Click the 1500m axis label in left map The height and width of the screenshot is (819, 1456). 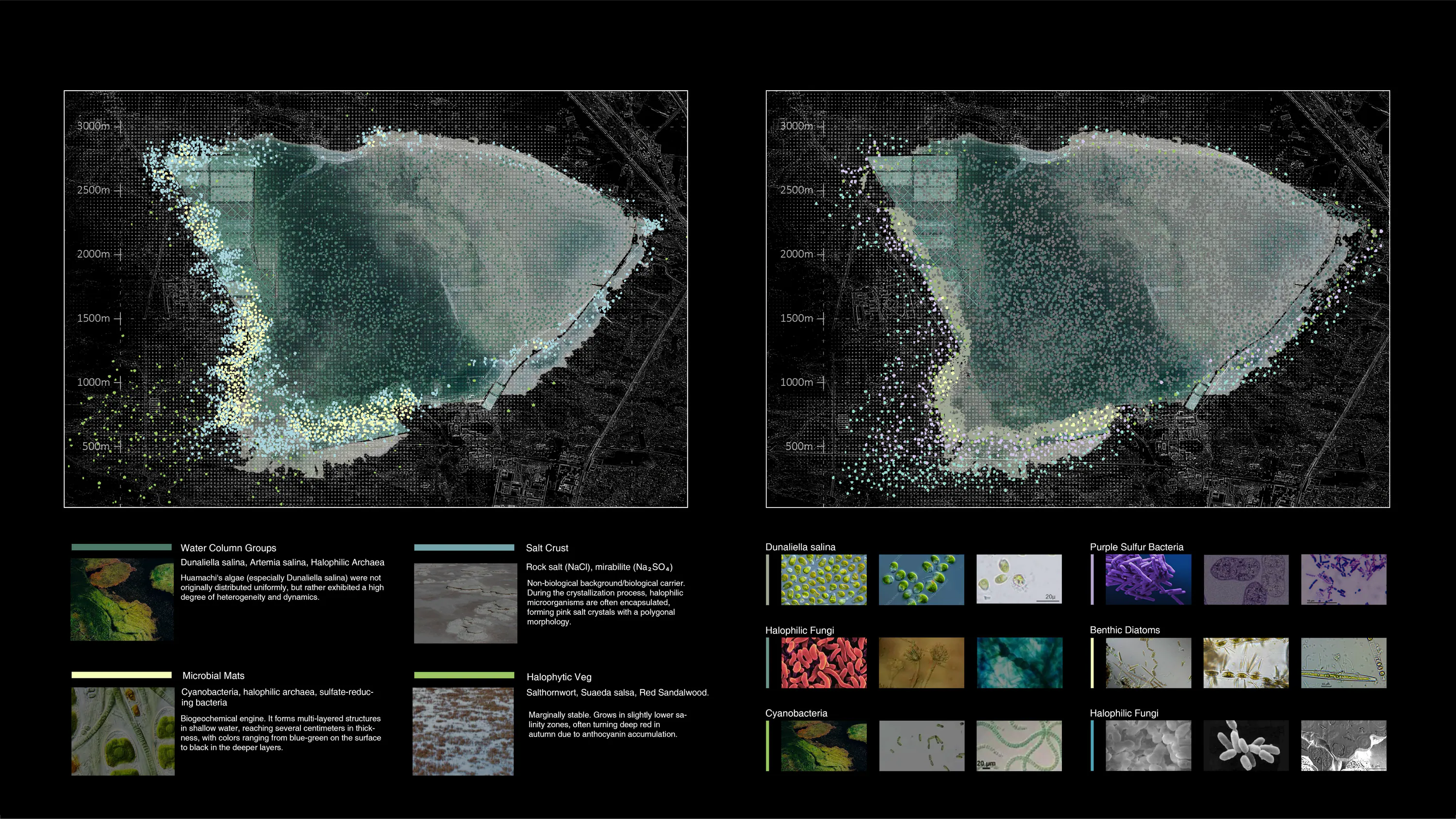93,318
